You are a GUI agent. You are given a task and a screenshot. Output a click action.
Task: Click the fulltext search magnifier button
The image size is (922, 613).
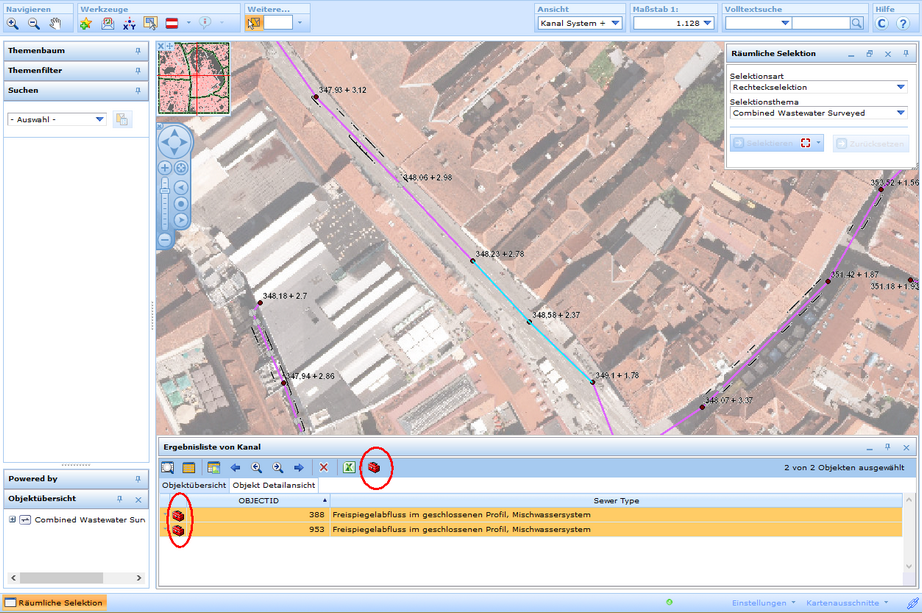coord(857,23)
